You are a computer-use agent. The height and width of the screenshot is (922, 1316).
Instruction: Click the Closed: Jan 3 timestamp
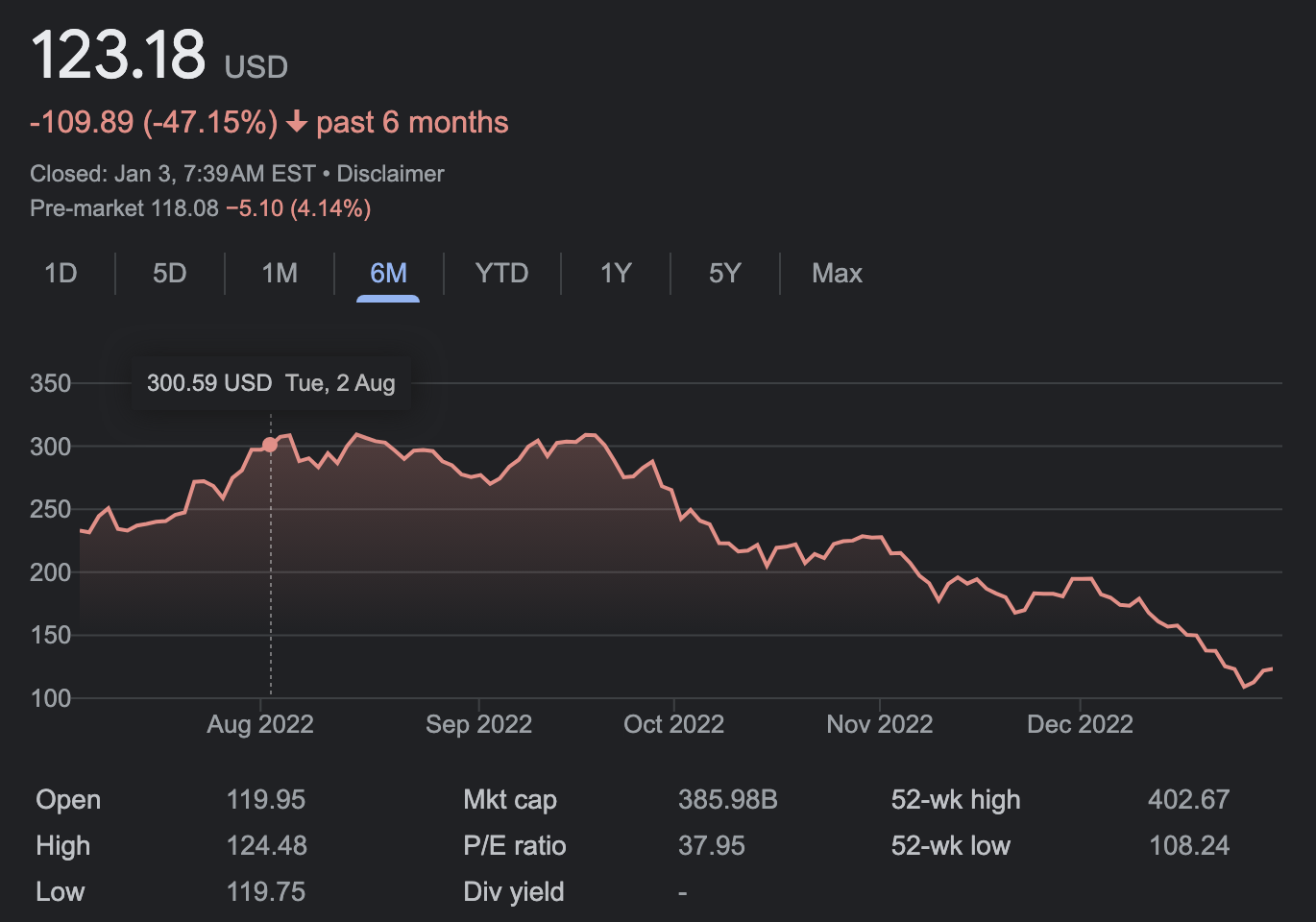(173, 174)
